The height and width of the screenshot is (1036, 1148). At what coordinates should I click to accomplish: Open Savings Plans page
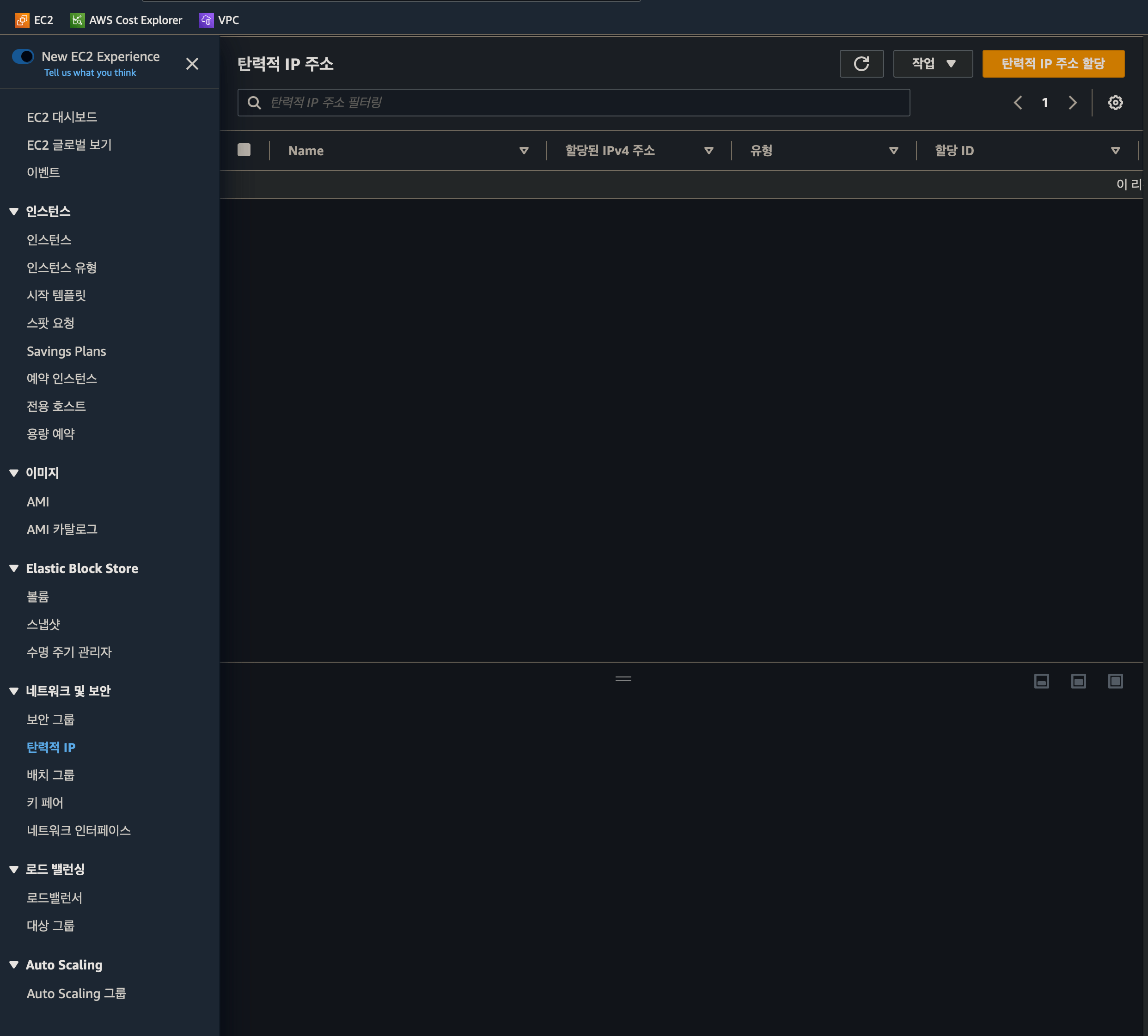point(67,351)
